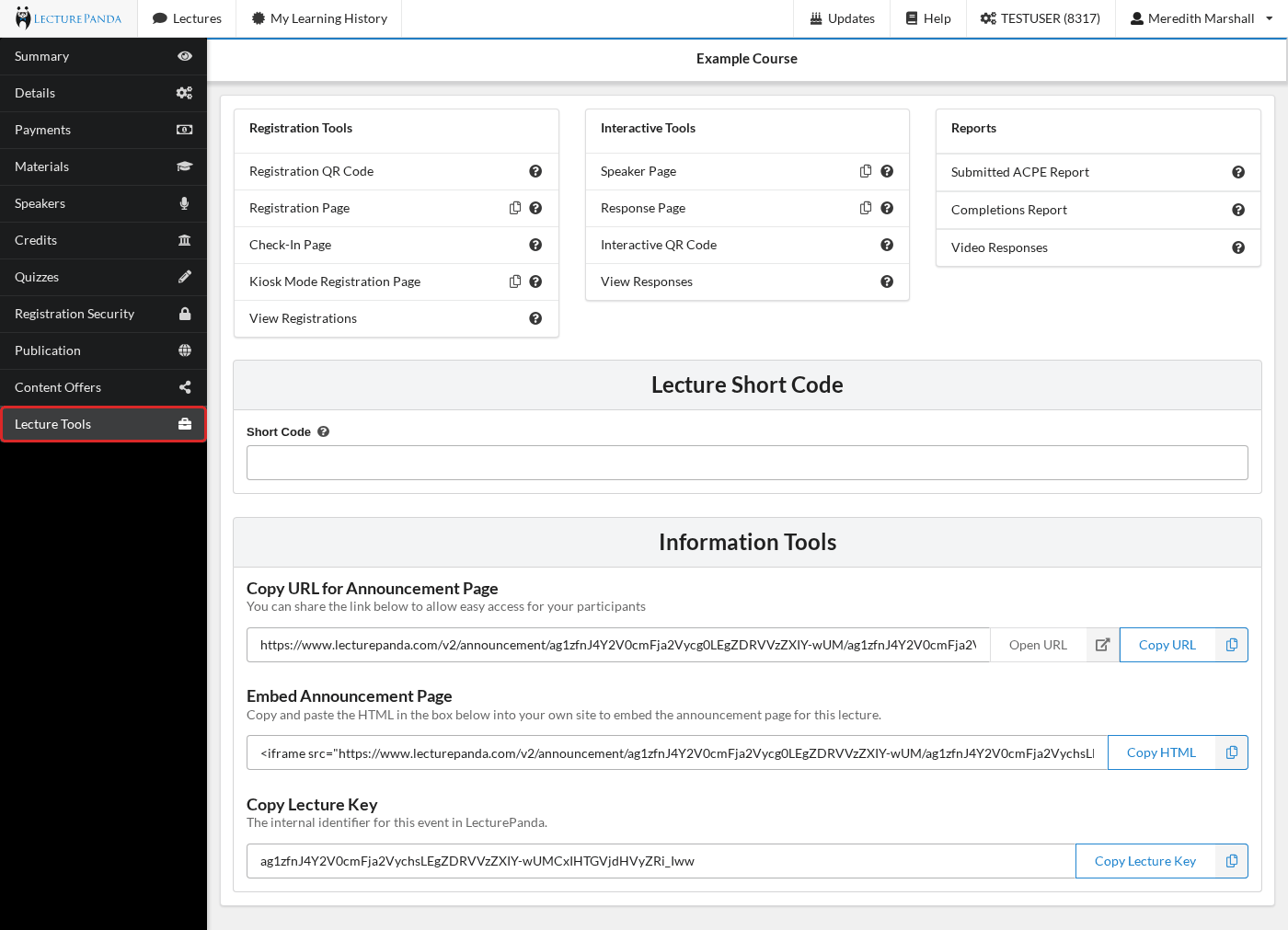The image size is (1288, 930).
Task: Select Speakers sidebar item
Action: [103, 203]
